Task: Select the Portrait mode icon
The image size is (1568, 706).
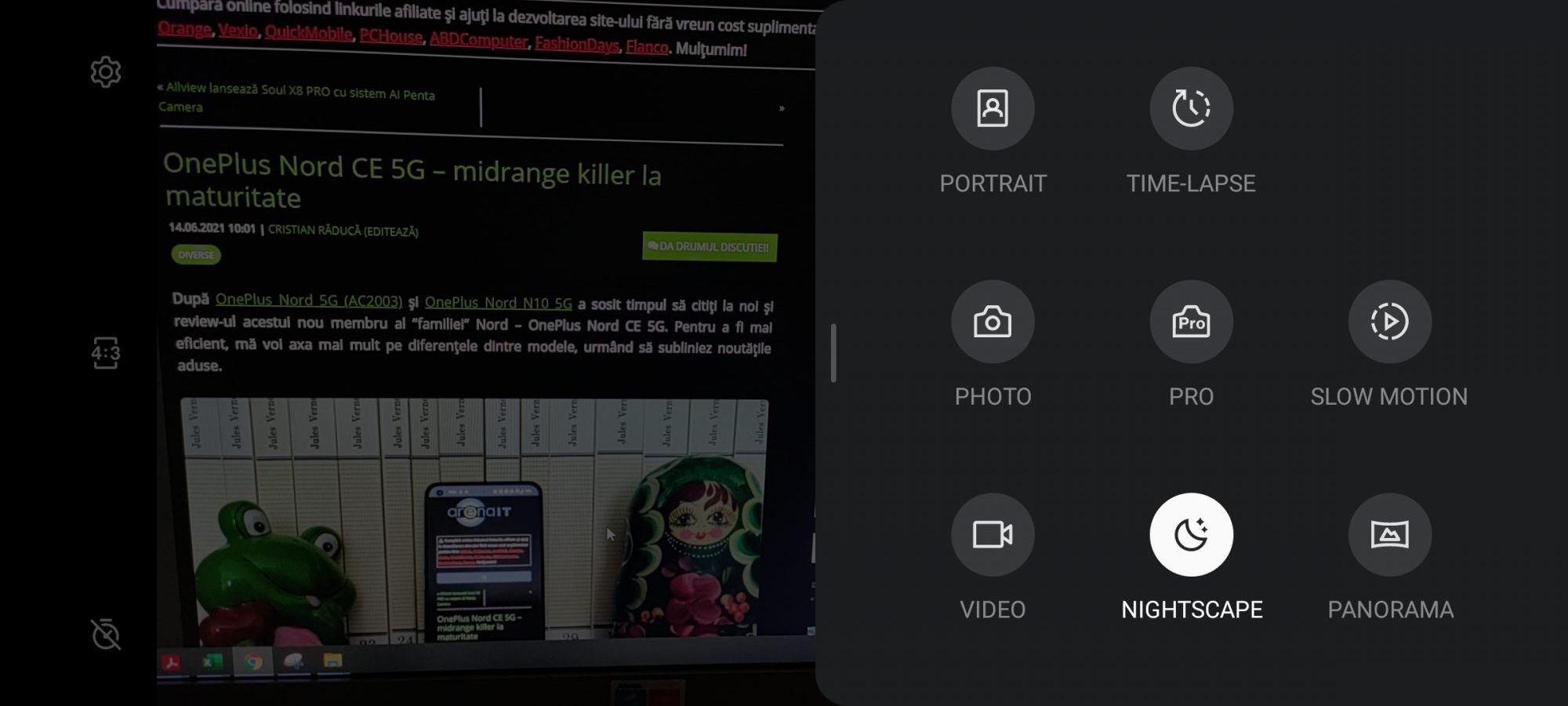Action: point(993,108)
